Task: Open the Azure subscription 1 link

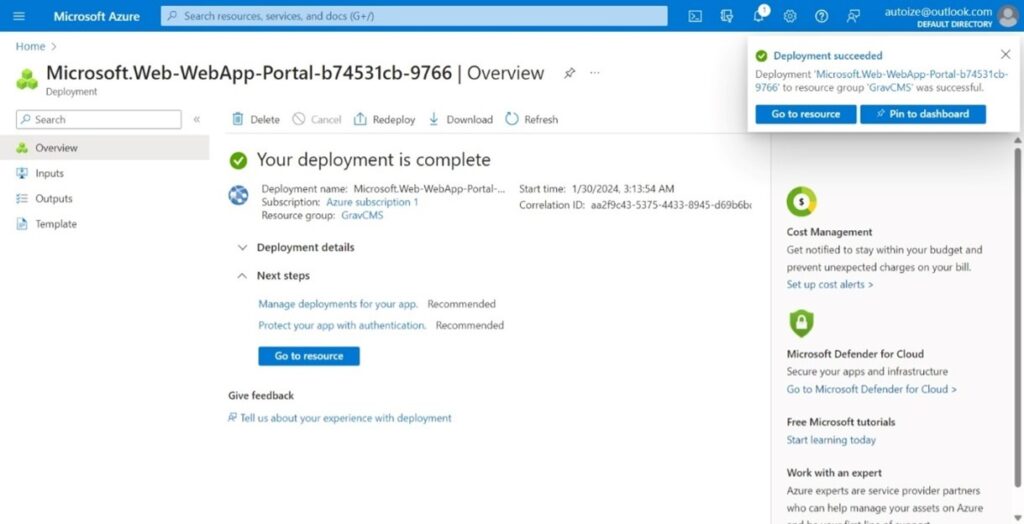Action: (x=372, y=203)
